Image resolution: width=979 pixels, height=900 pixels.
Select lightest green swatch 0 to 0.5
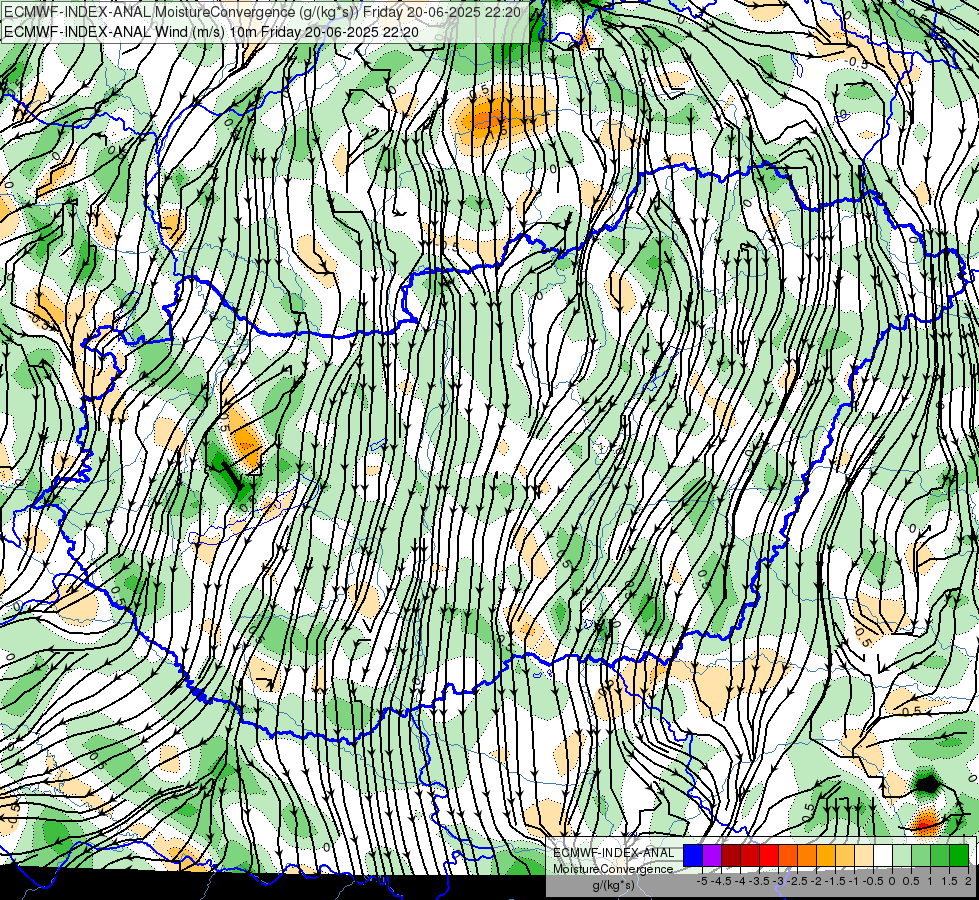(902, 856)
